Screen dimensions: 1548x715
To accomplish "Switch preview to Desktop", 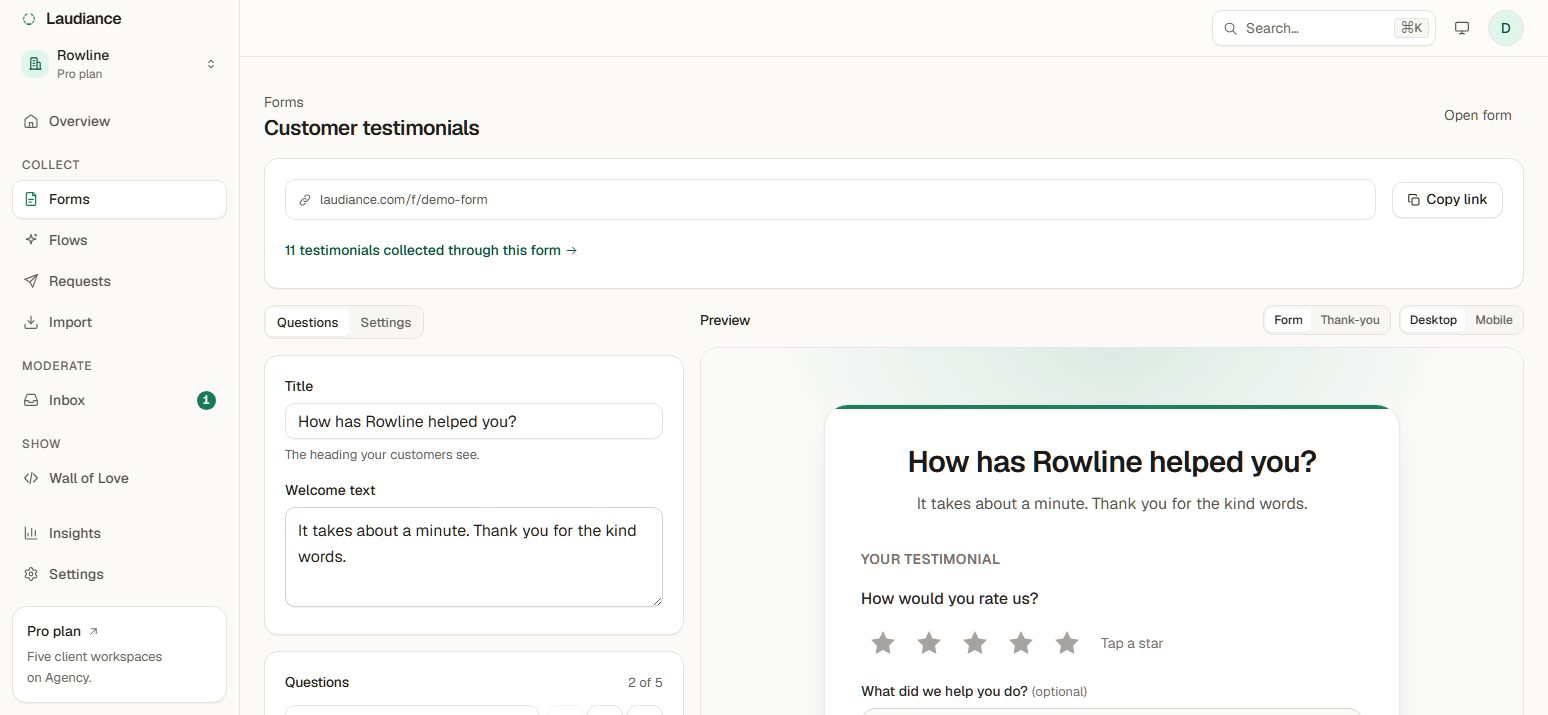I will (1433, 320).
